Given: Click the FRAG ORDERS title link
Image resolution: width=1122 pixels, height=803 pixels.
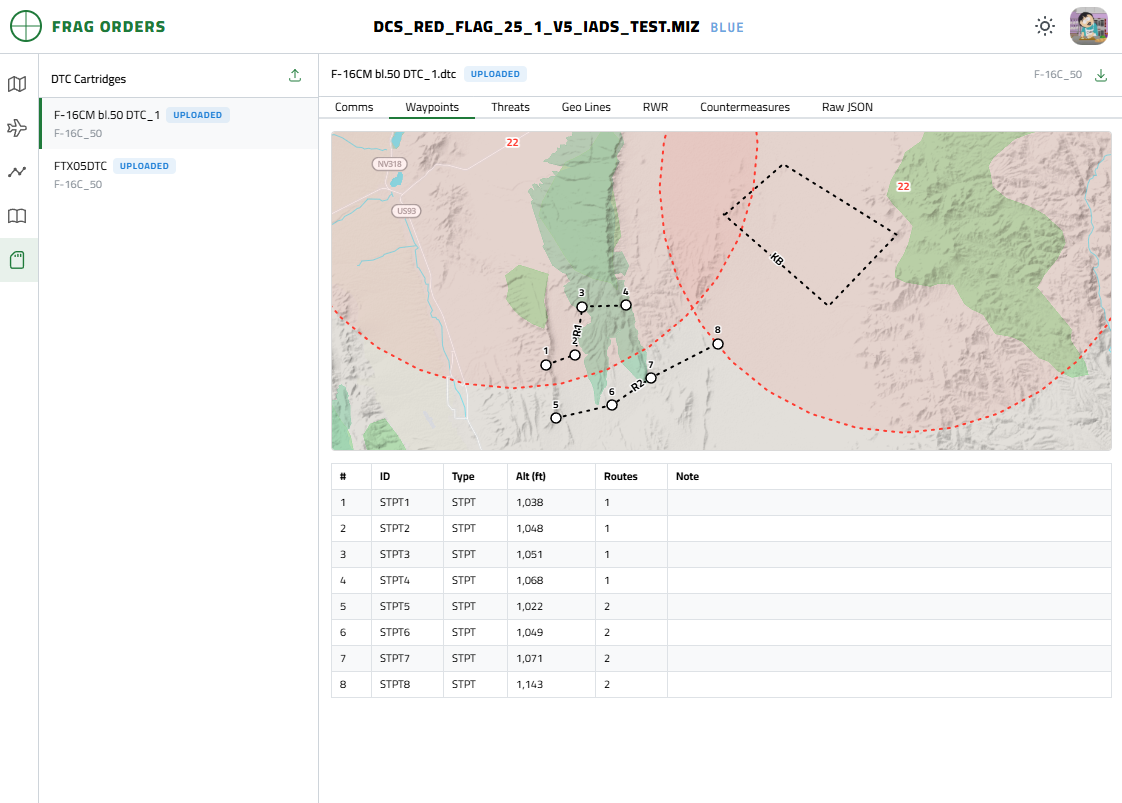Looking at the screenshot, I should (x=109, y=26).
